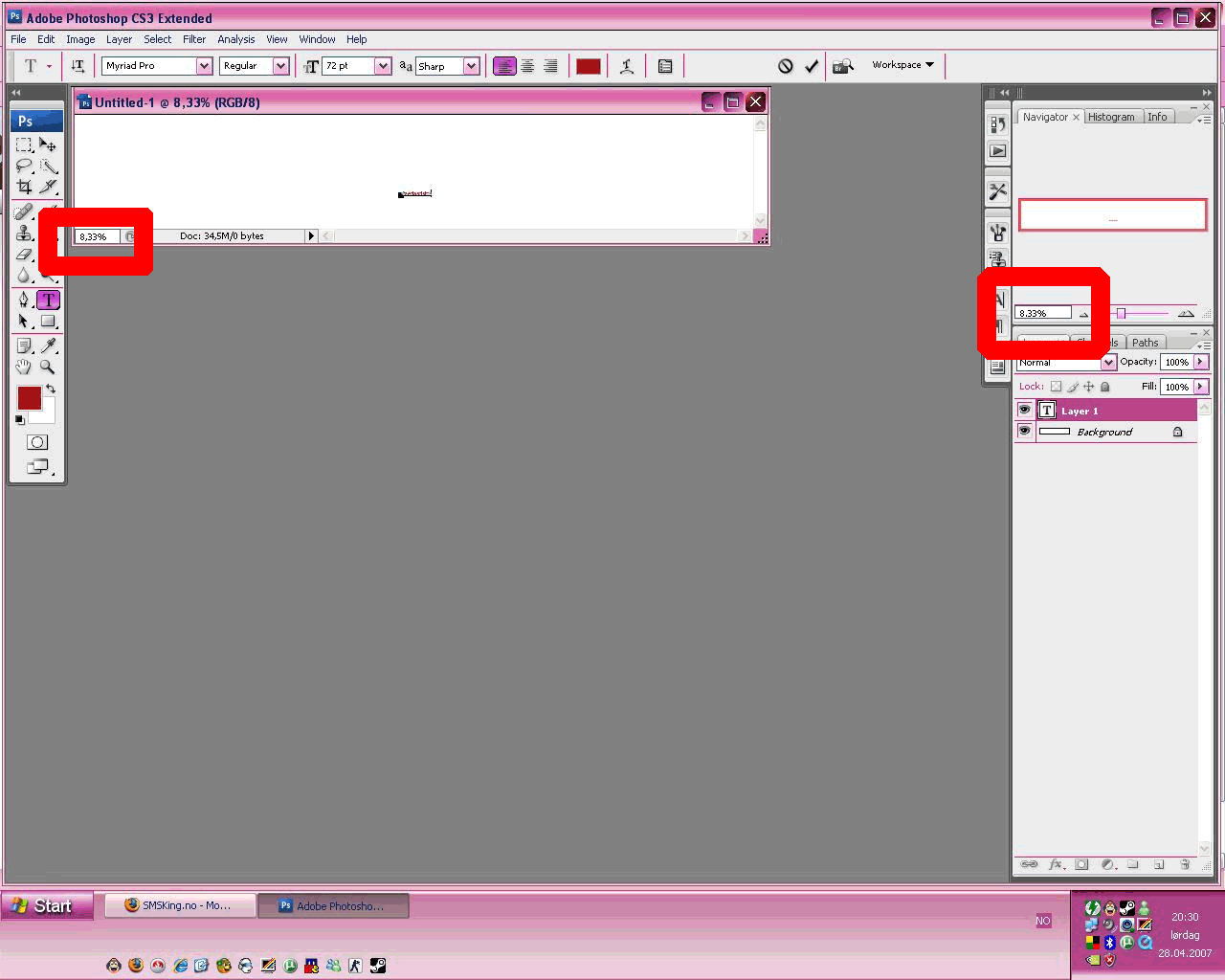
Task: Hide Layer 1 visibility eye
Action: pyautogui.click(x=1024, y=410)
